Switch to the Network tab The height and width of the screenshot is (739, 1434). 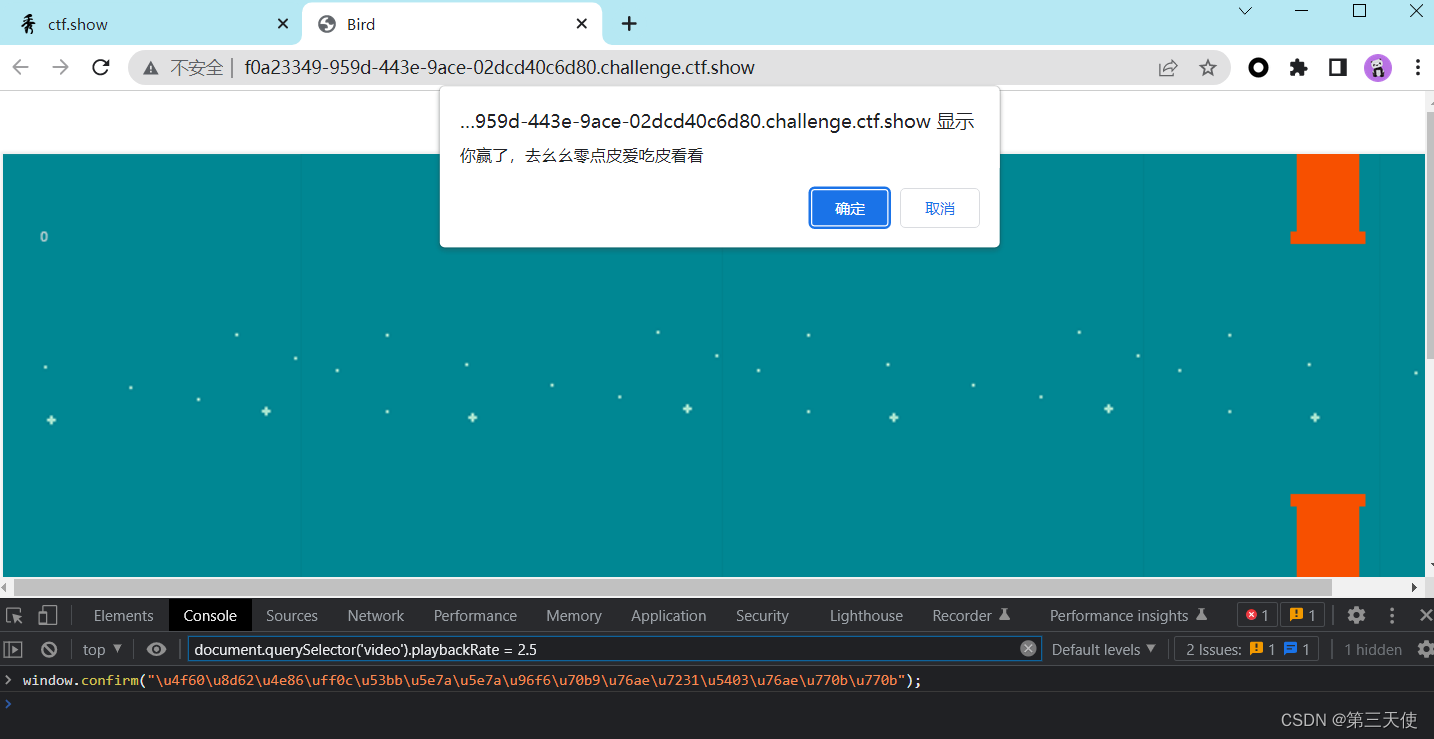(376, 615)
